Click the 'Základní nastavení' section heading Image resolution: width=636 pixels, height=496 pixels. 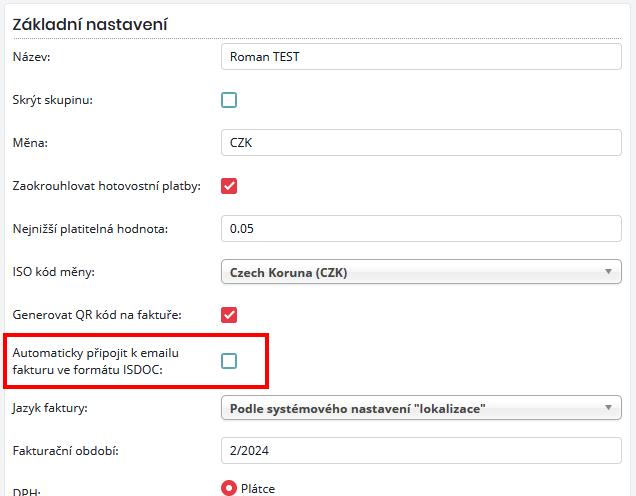(89, 23)
